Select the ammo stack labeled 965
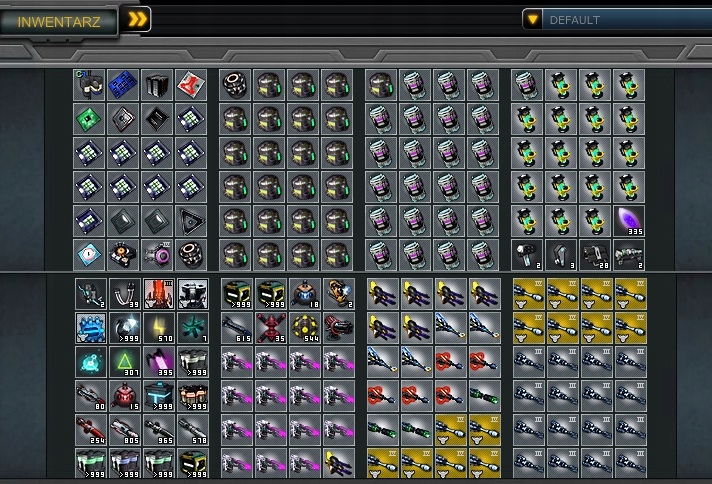This screenshot has height=484, width=712. pos(159,430)
